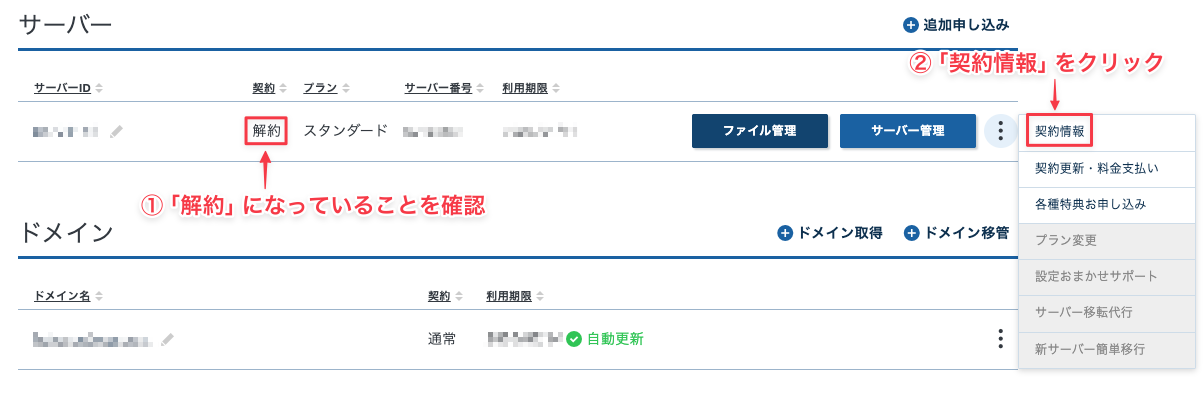The height and width of the screenshot is (411, 1203).
Task: Click the plus icon for ドメイン取得
Action: [x=785, y=233]
